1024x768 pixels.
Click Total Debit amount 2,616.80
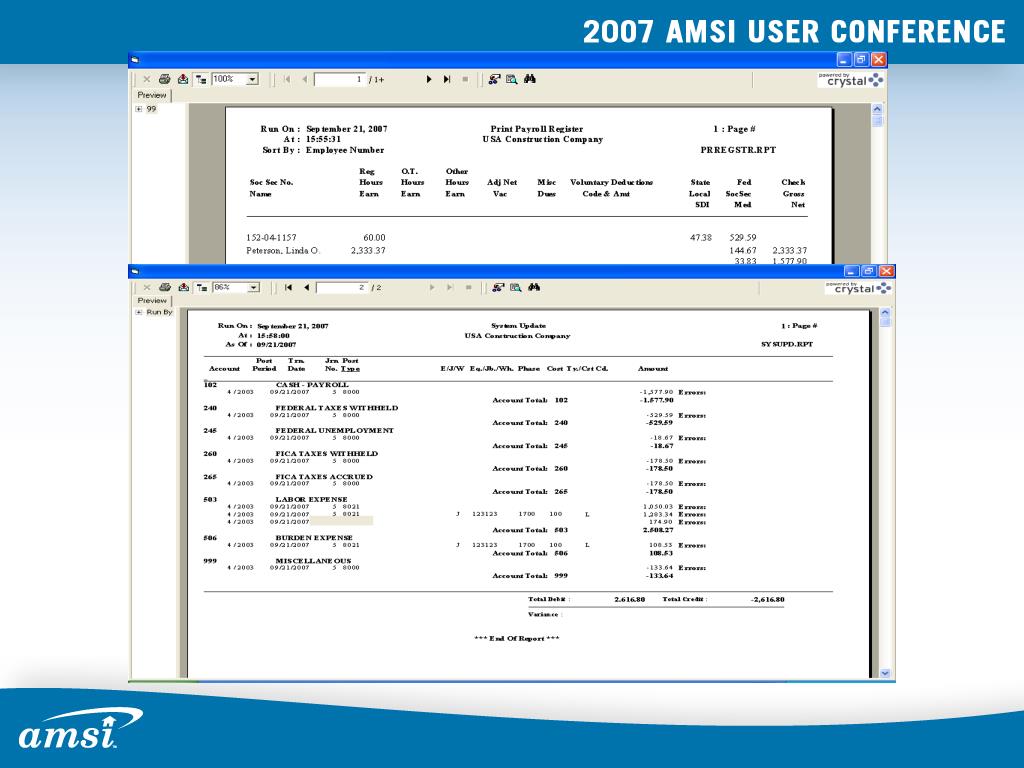tap(630, 600)
